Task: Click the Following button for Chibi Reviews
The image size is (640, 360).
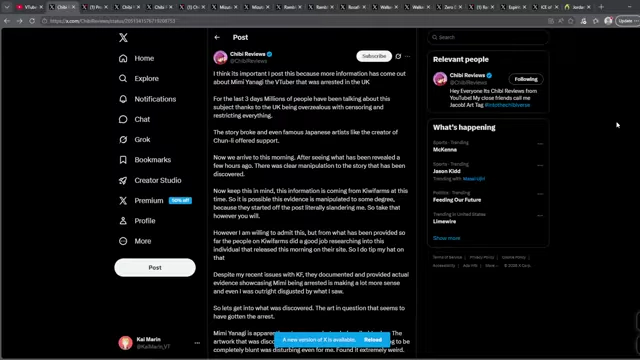Action: coord(526,79)
